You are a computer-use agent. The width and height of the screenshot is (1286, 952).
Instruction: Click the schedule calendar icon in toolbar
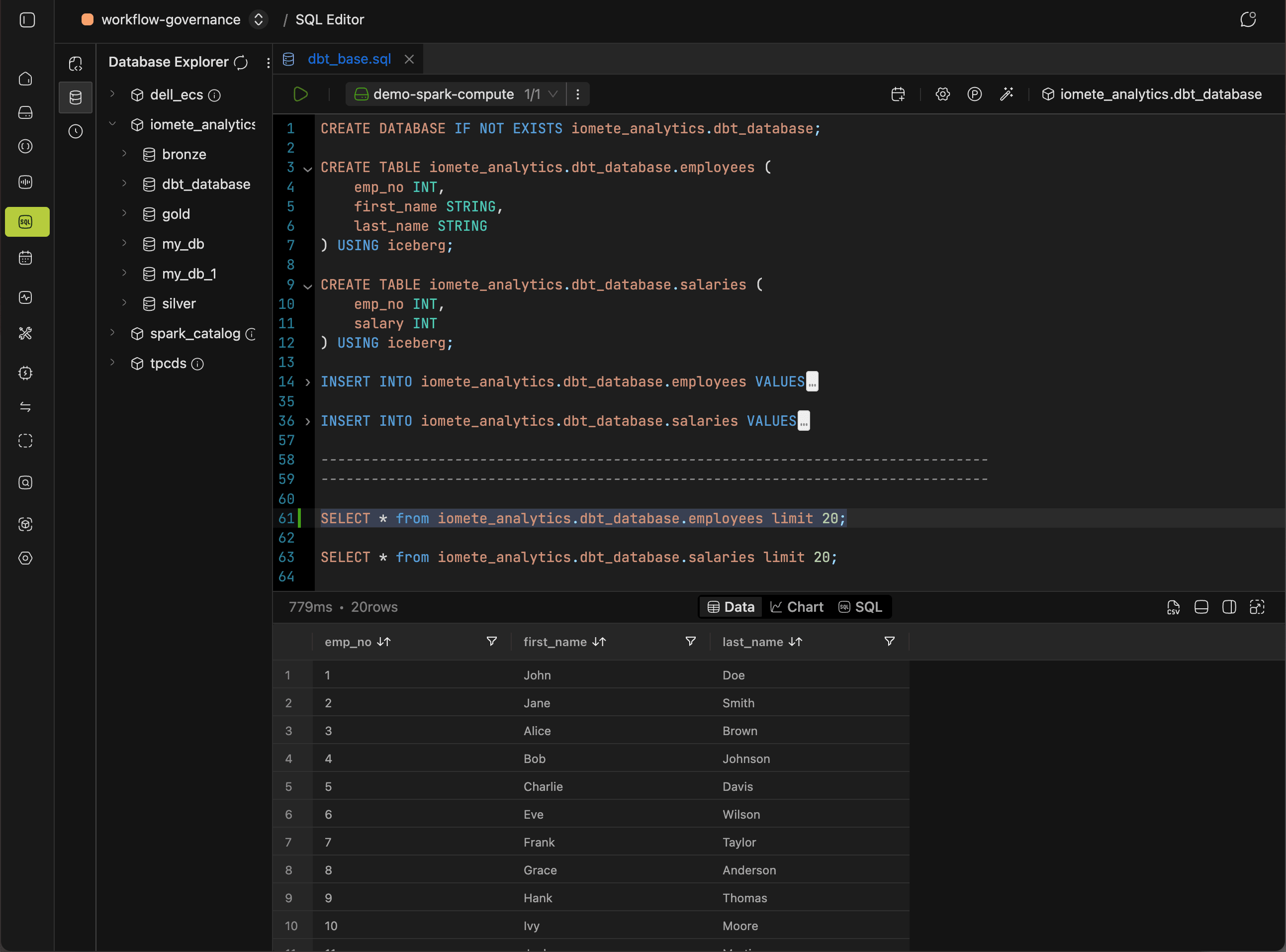[898, 94]
